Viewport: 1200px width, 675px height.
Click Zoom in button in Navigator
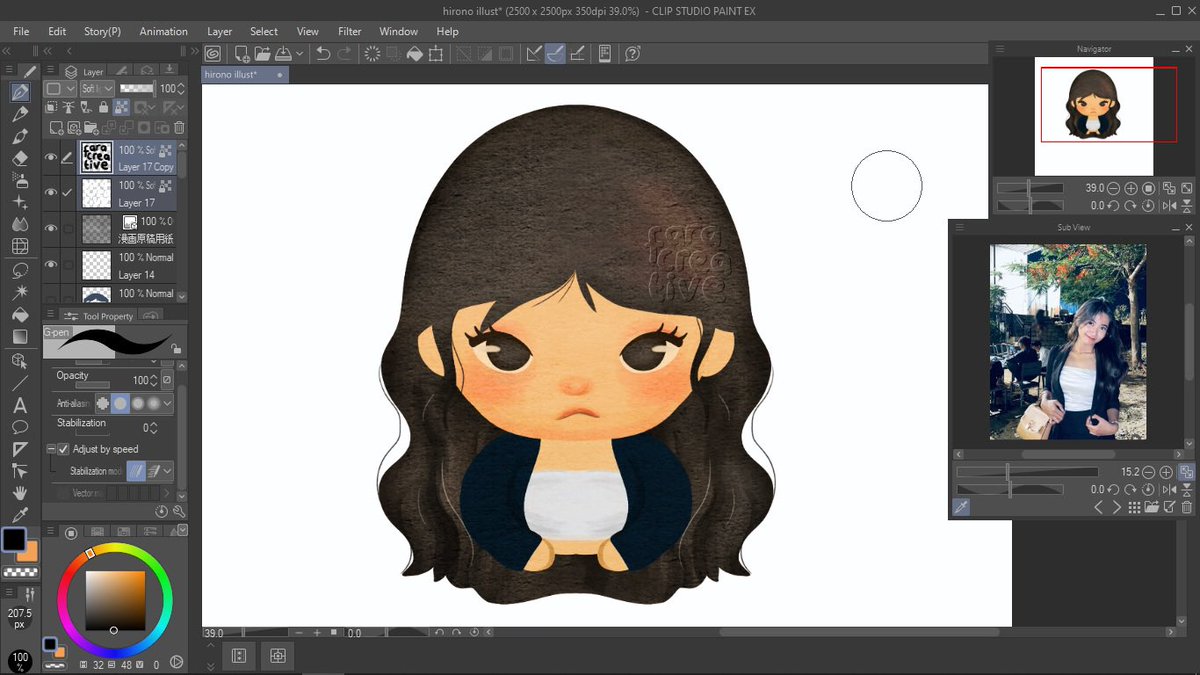click(x=1130, y=188)
